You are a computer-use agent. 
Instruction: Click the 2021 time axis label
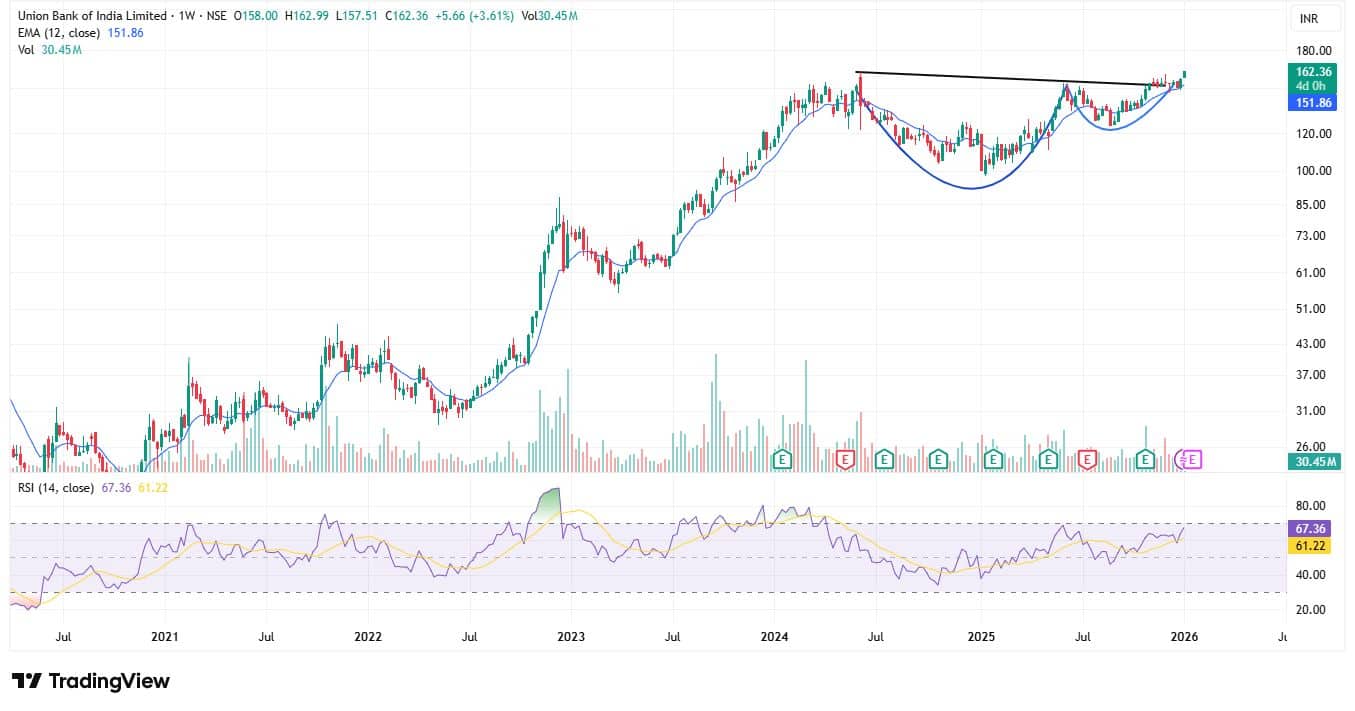point(165,635)
